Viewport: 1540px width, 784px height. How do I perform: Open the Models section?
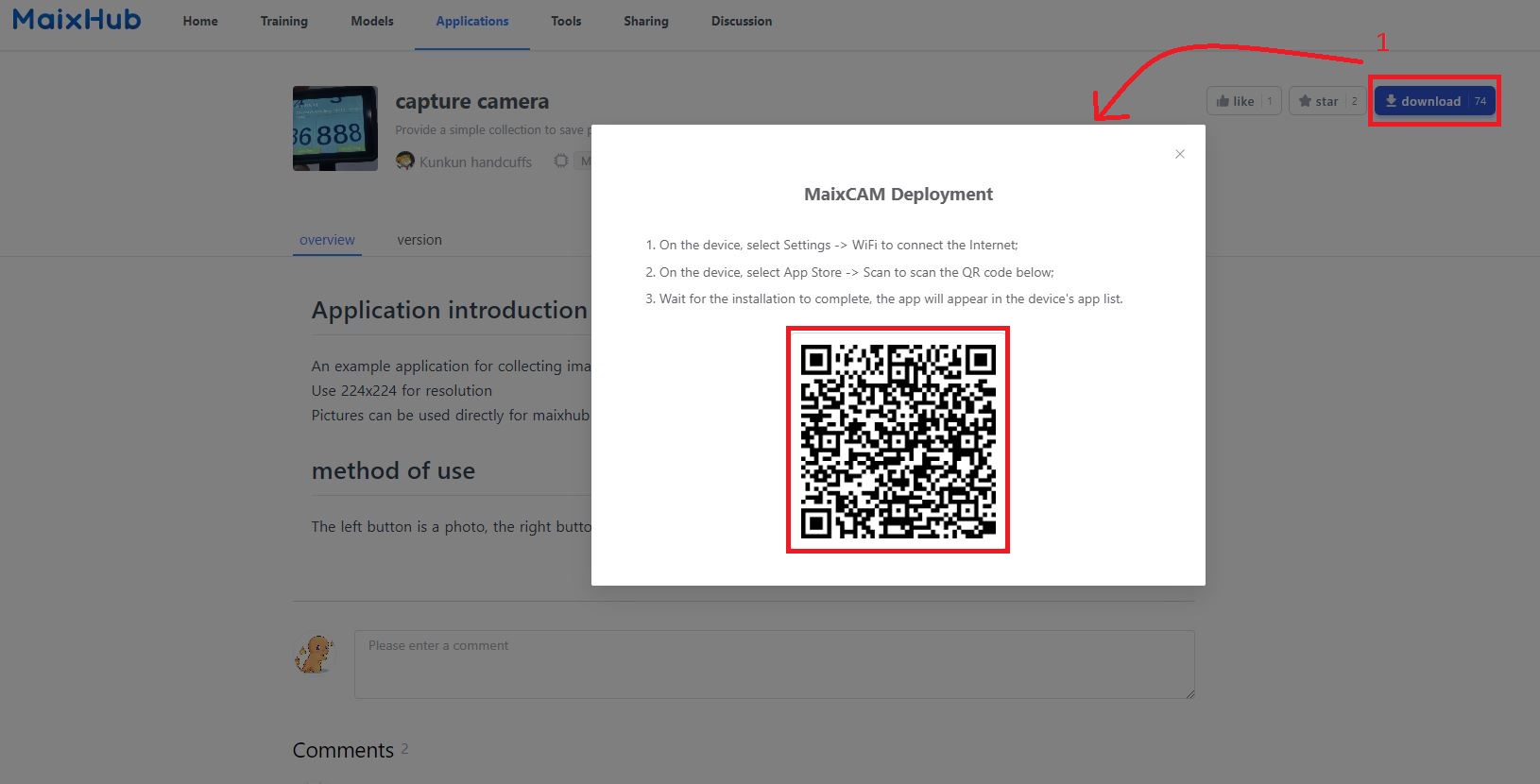[x=372, y=21]
